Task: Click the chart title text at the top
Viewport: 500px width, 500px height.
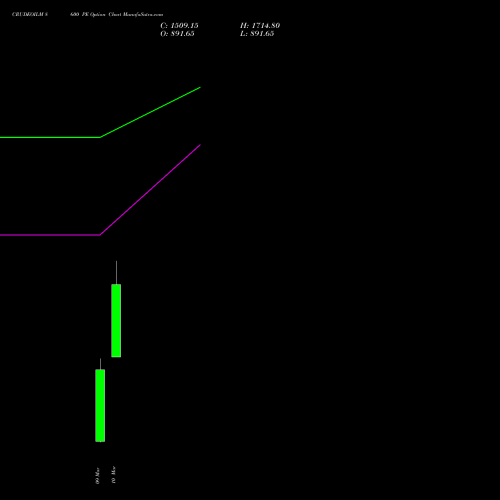Action: [87, 15]
